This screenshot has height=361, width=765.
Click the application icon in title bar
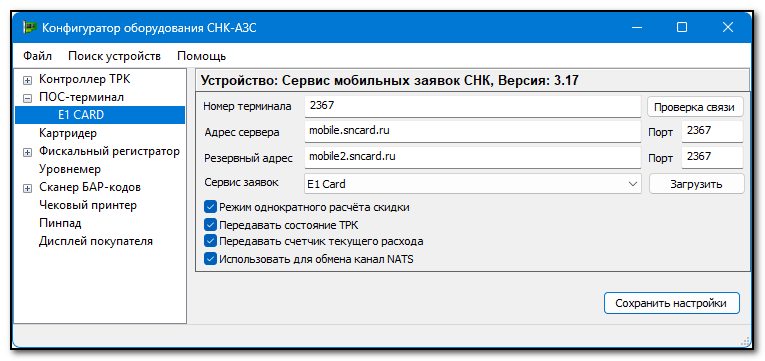coord(30,28)
